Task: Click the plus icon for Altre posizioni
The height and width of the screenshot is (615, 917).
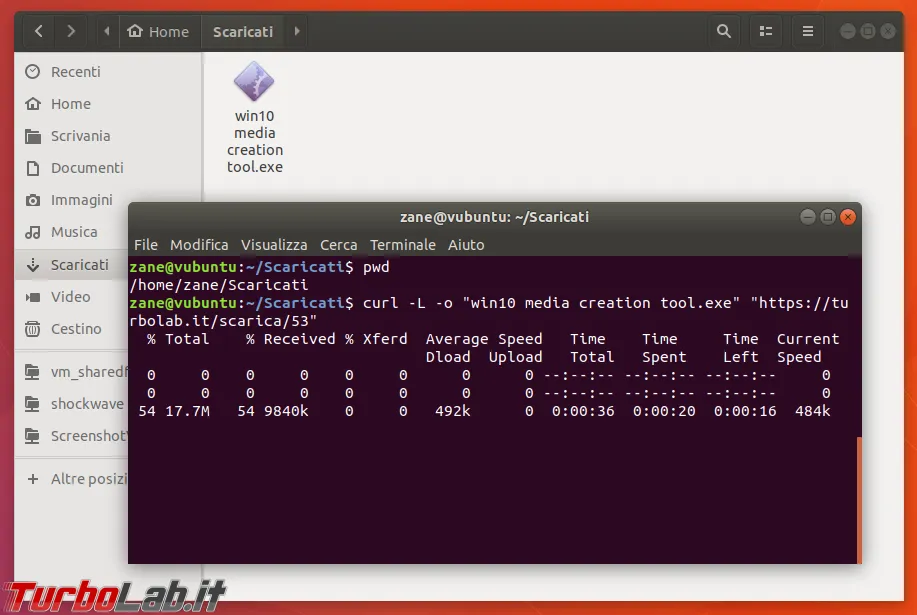Action: (33, 479)
